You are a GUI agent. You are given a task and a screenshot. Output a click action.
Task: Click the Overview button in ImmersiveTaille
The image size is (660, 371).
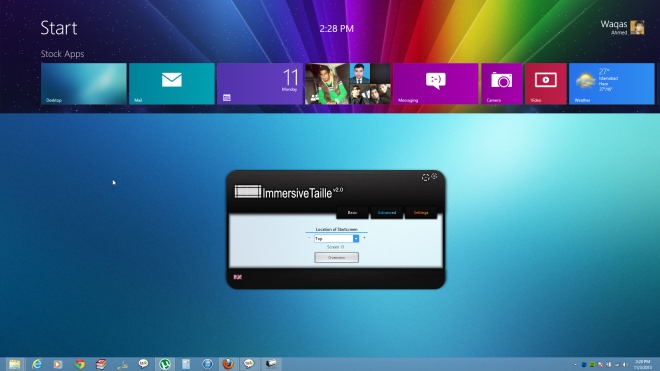coord(336,257)
